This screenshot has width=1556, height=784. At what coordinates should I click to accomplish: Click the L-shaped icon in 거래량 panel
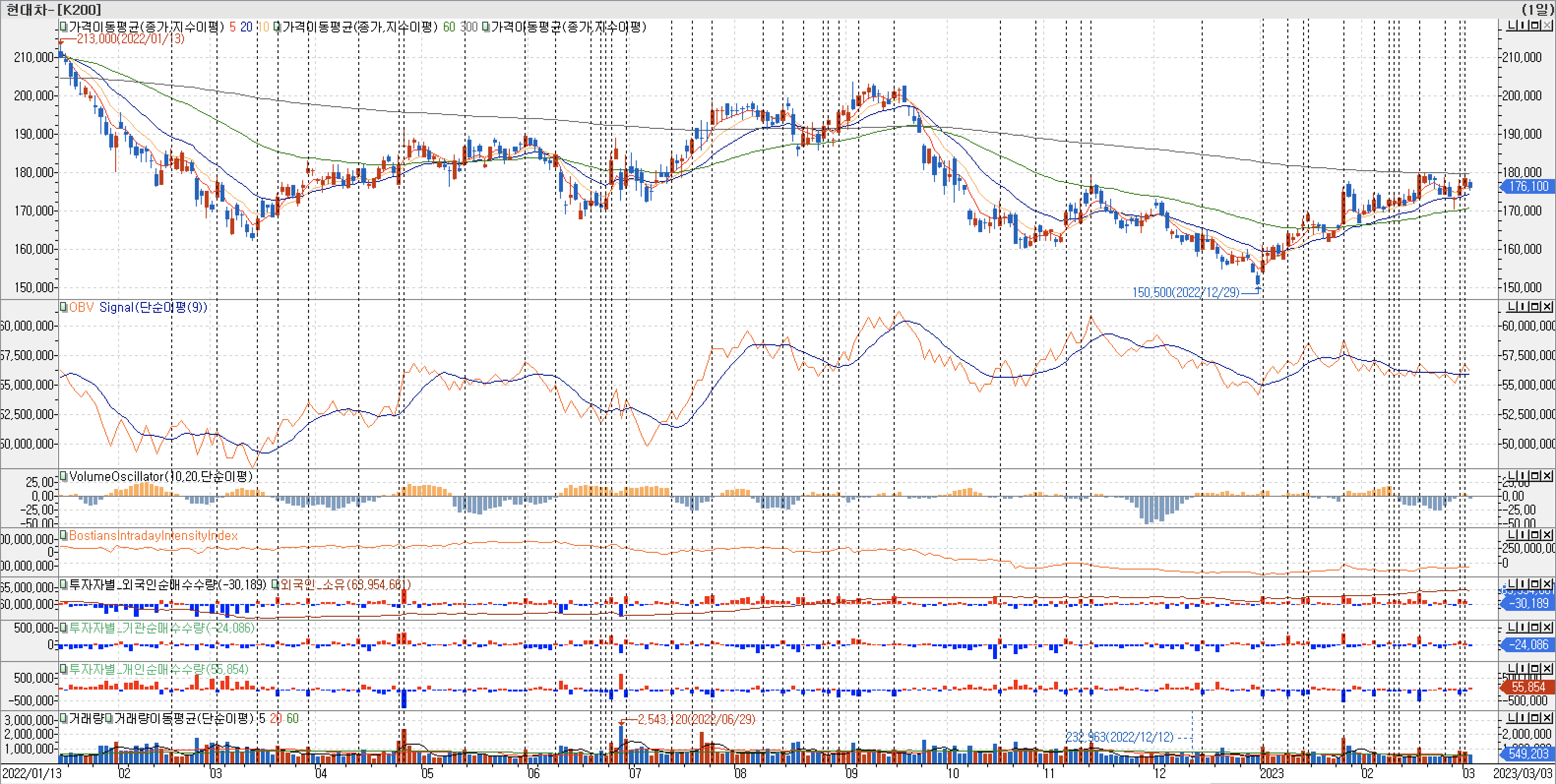point(1511,718)
